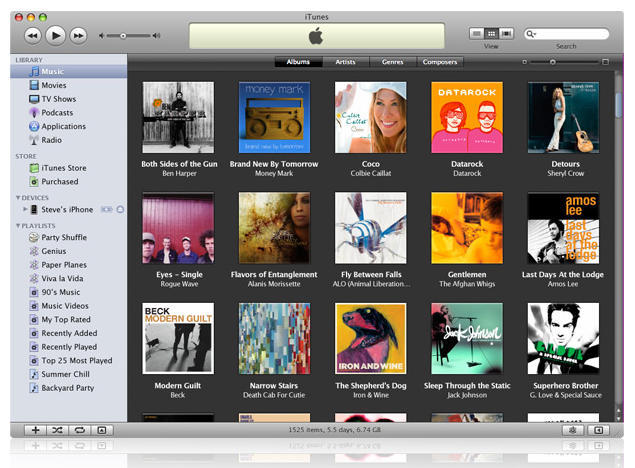This screenshot has height=468, width=635.
Task: Show or hide the artwork viewer
Action: point(102,430)
